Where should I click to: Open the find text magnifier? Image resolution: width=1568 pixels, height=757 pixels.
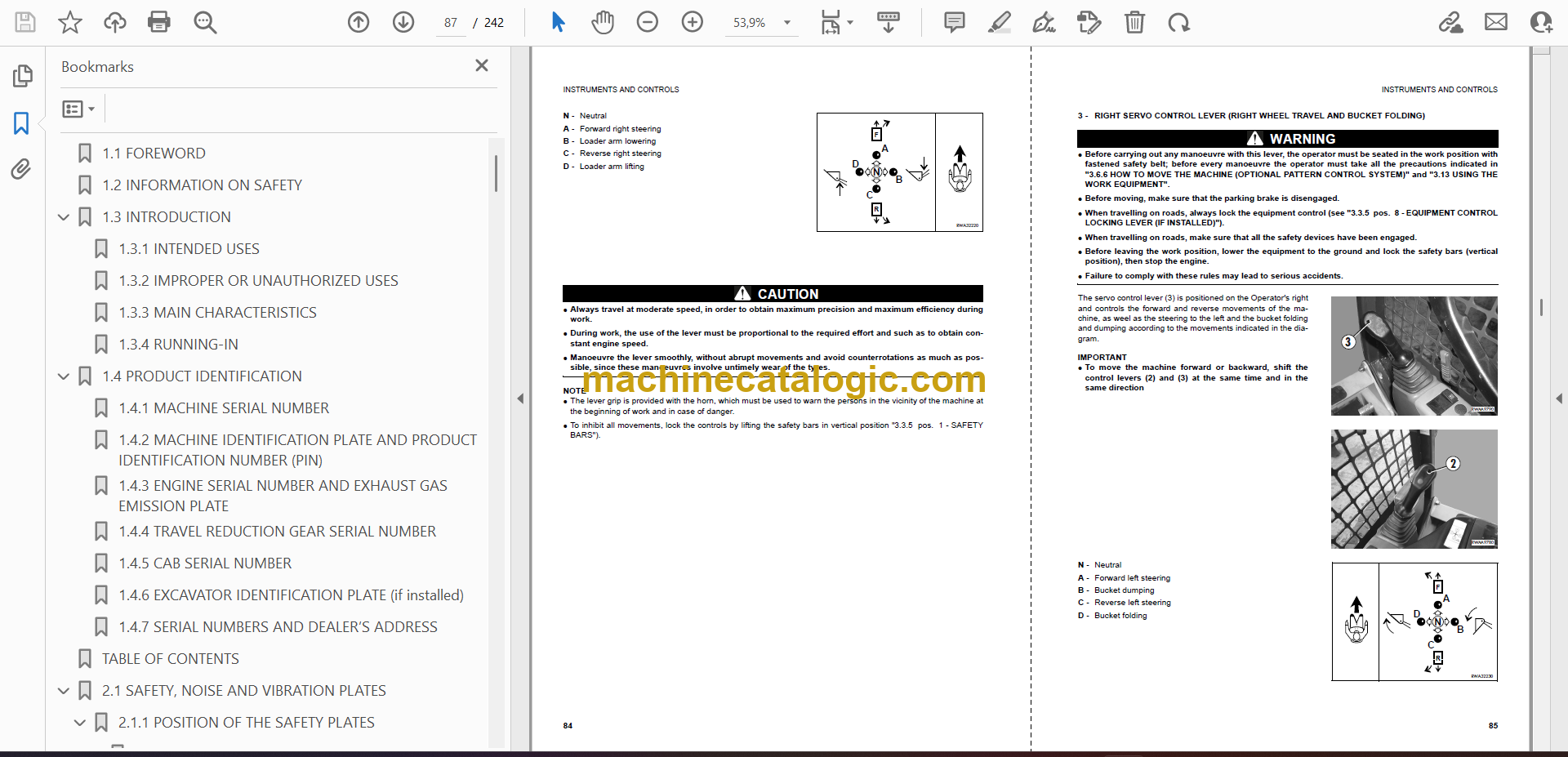click(205, 22)
